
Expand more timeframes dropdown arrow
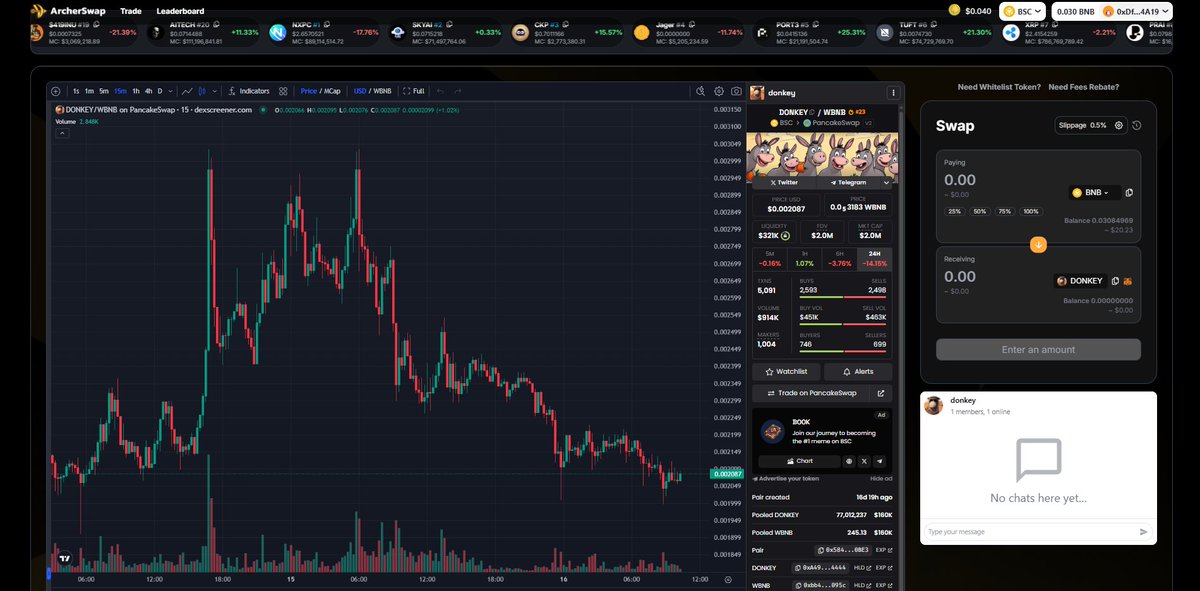tap(170, 91)
